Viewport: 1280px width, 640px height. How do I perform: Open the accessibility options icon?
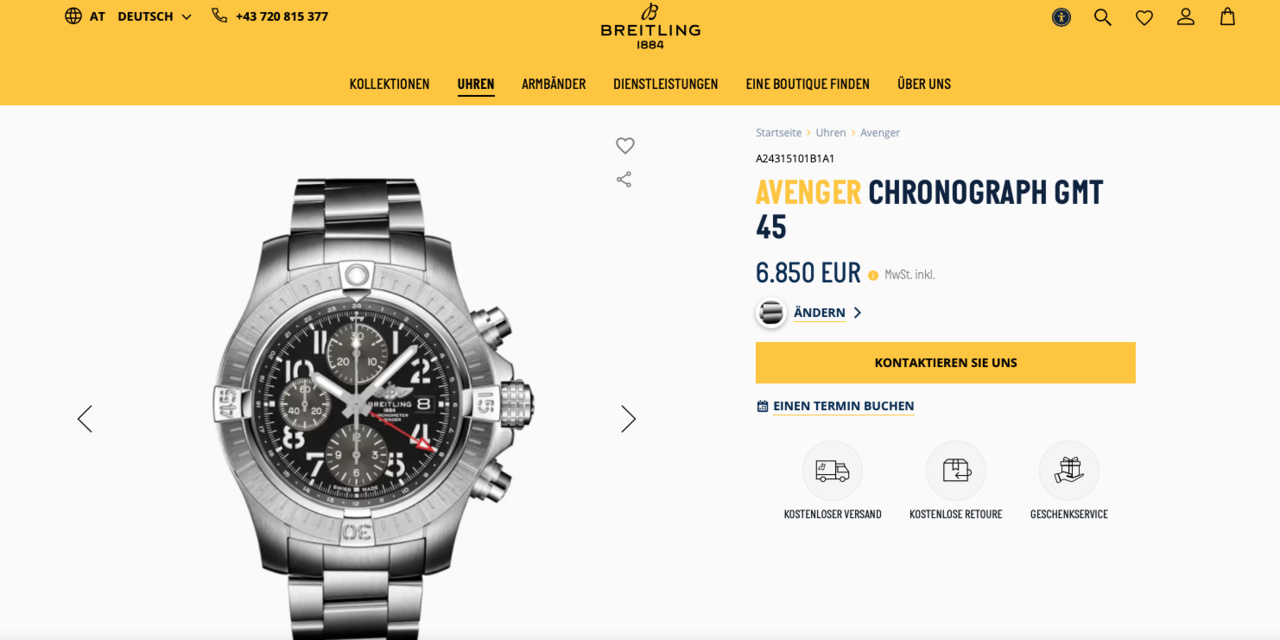point(1061,17)
